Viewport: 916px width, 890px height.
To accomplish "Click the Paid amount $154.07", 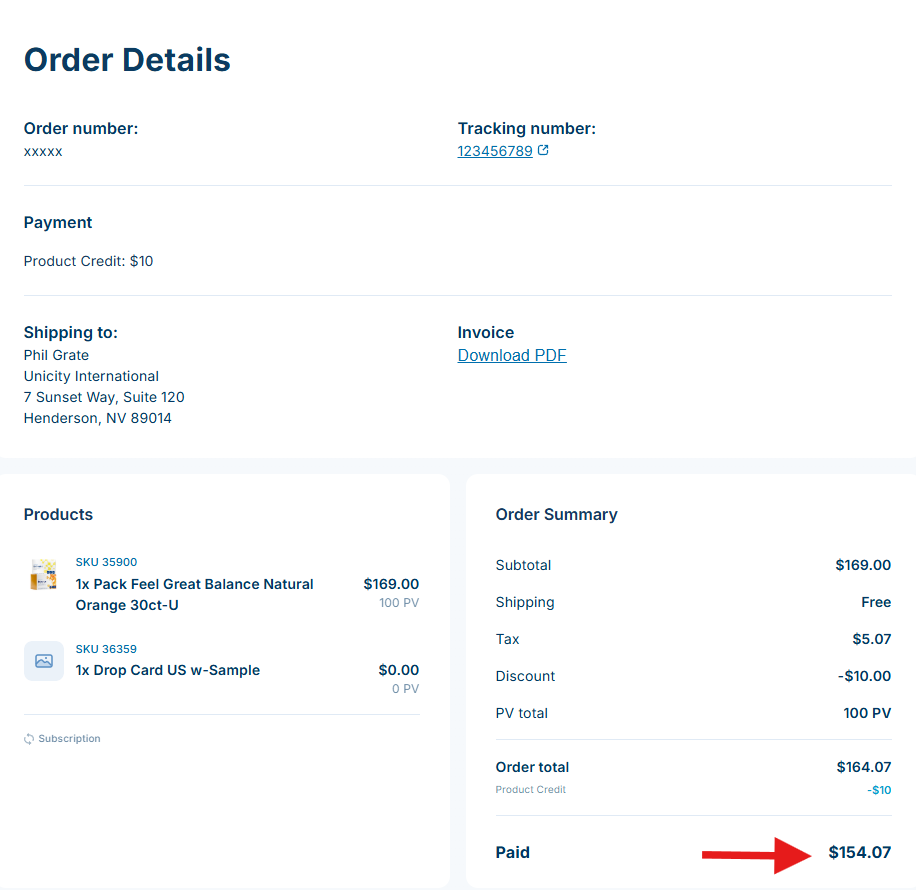I will (x=859, y=853).
